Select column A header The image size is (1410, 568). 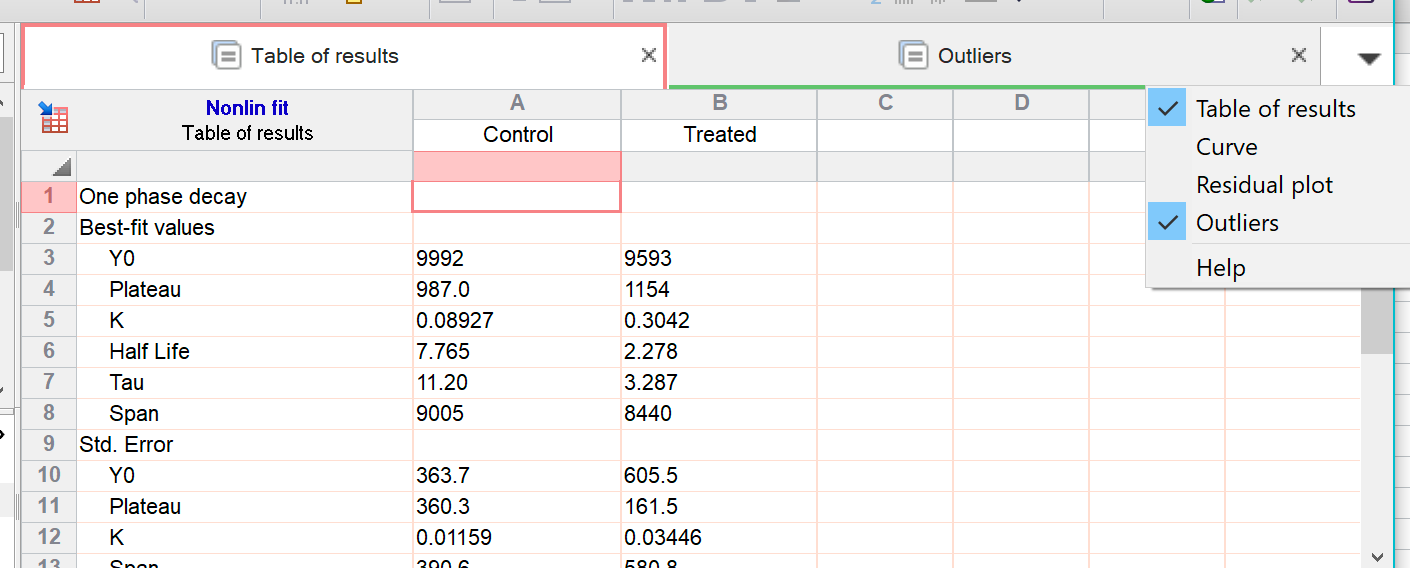pos(517,103)
